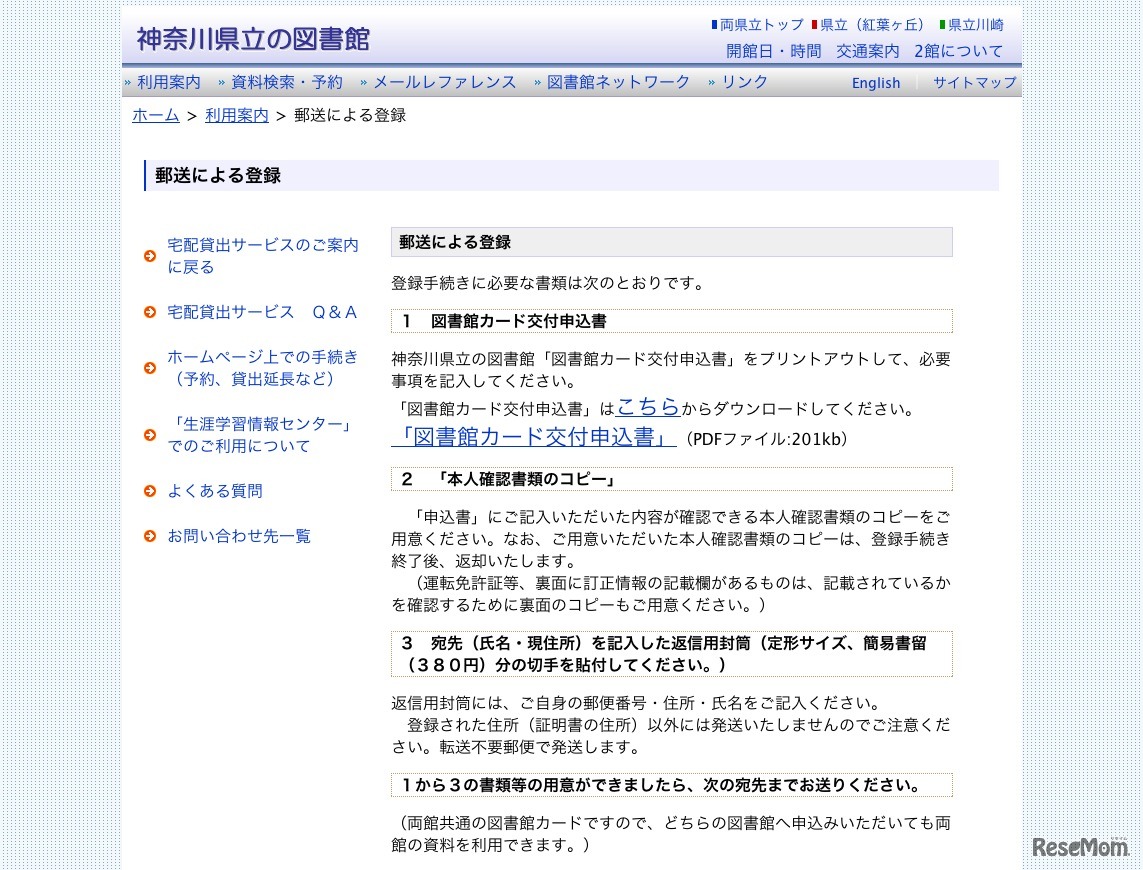Click the orange arrow icon beside よくある質問

point(150,491)
